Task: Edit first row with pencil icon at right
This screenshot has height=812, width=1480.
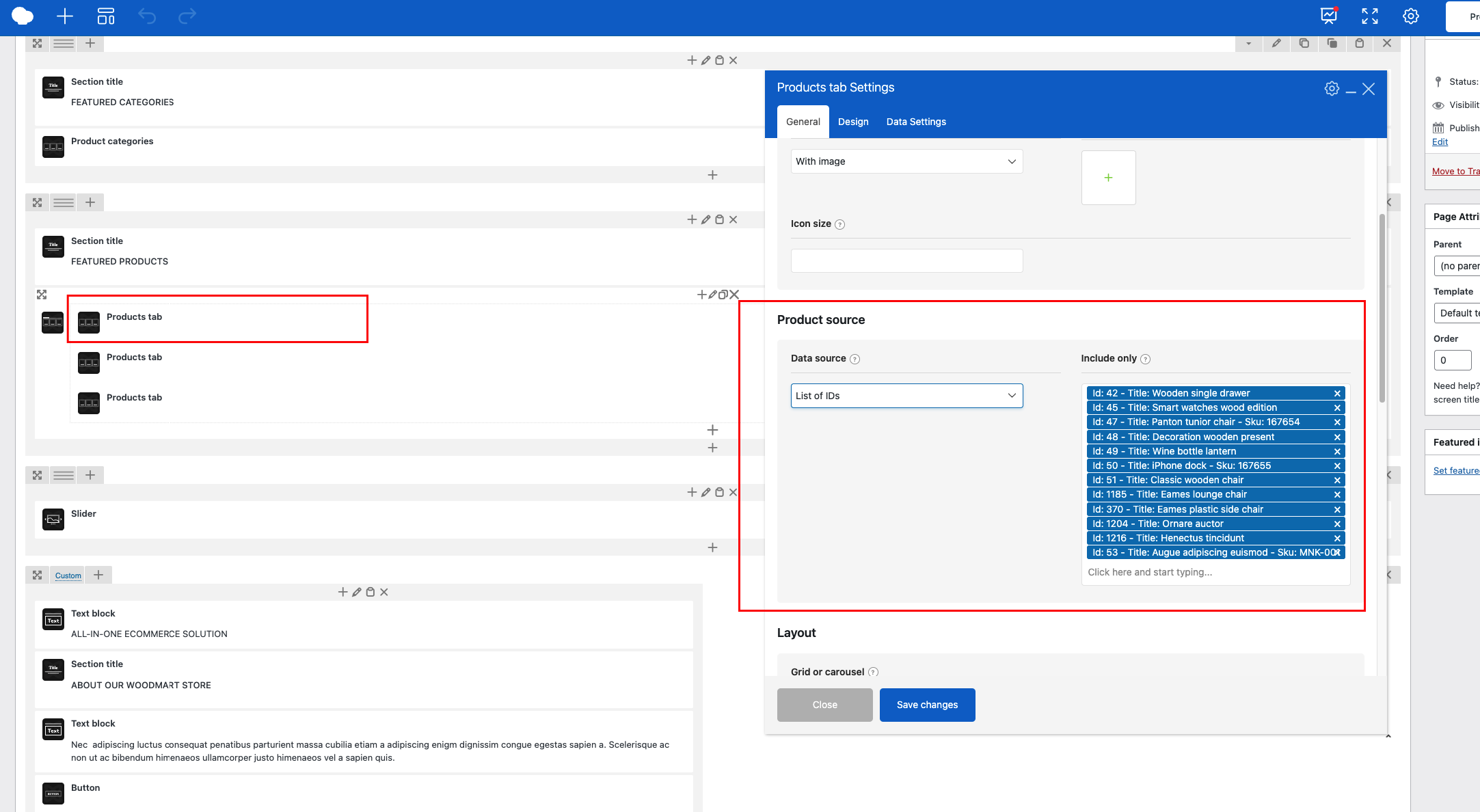Action: tap(1276, 43)
